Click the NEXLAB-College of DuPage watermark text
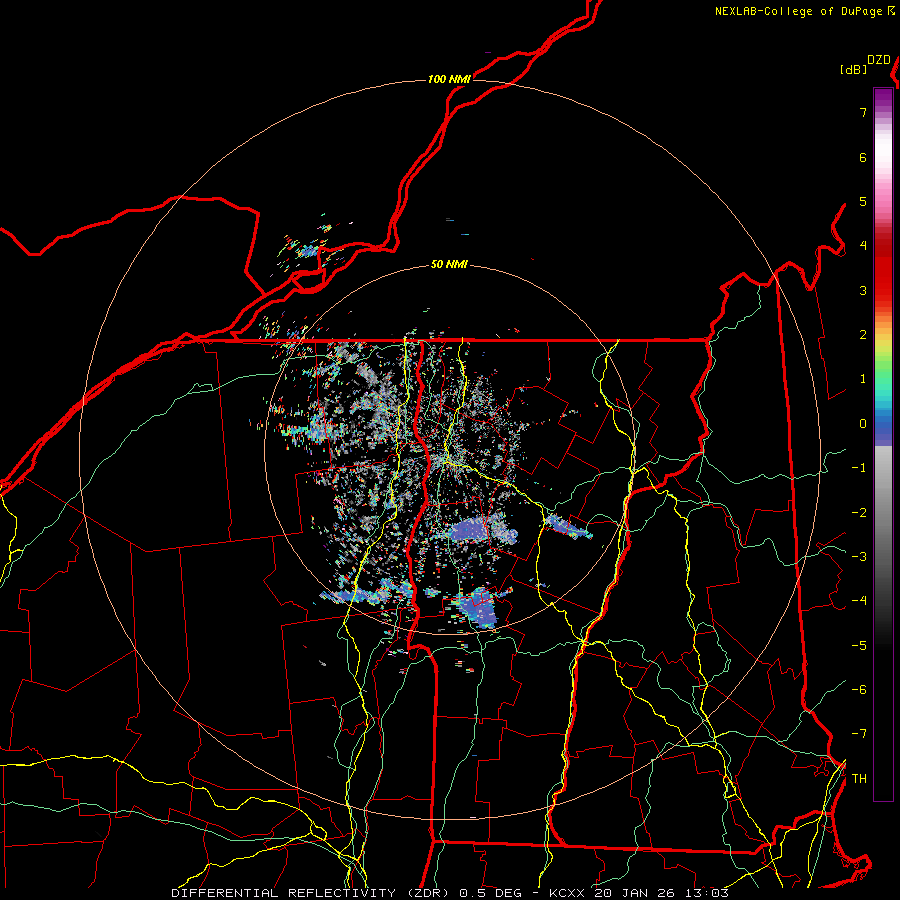Image resolution: width=900 pixels, height=900 pixels. [799, 11]
